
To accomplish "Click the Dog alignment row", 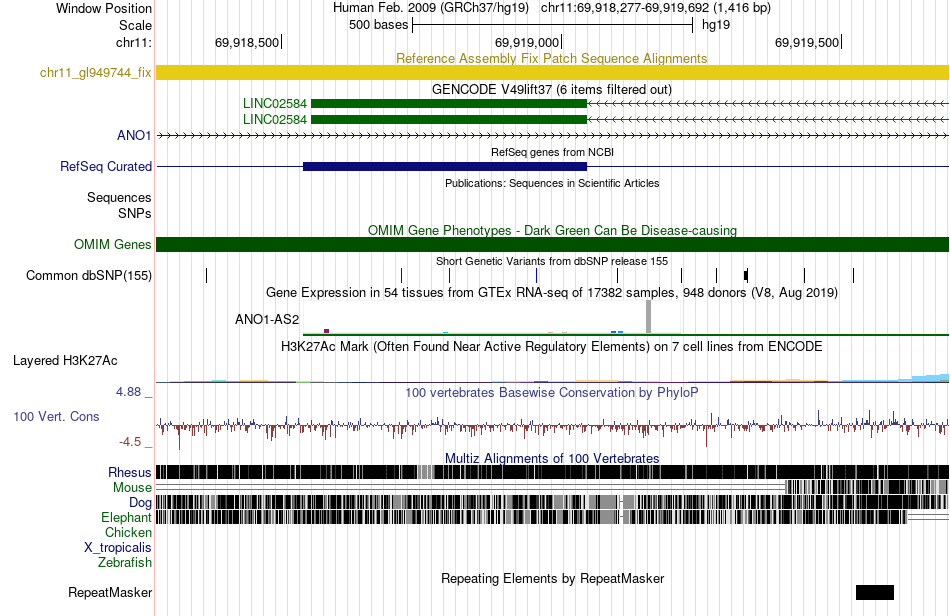I will click(553, 502).
